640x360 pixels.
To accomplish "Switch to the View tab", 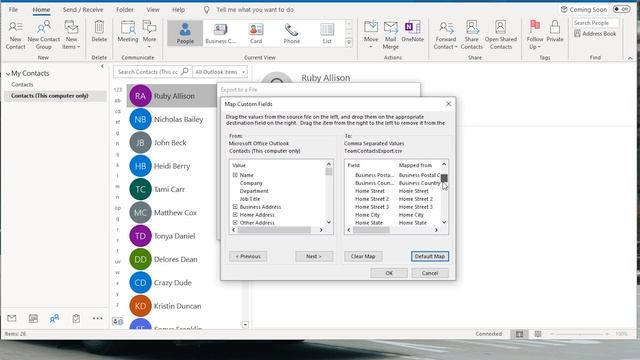I will point(153,9).
